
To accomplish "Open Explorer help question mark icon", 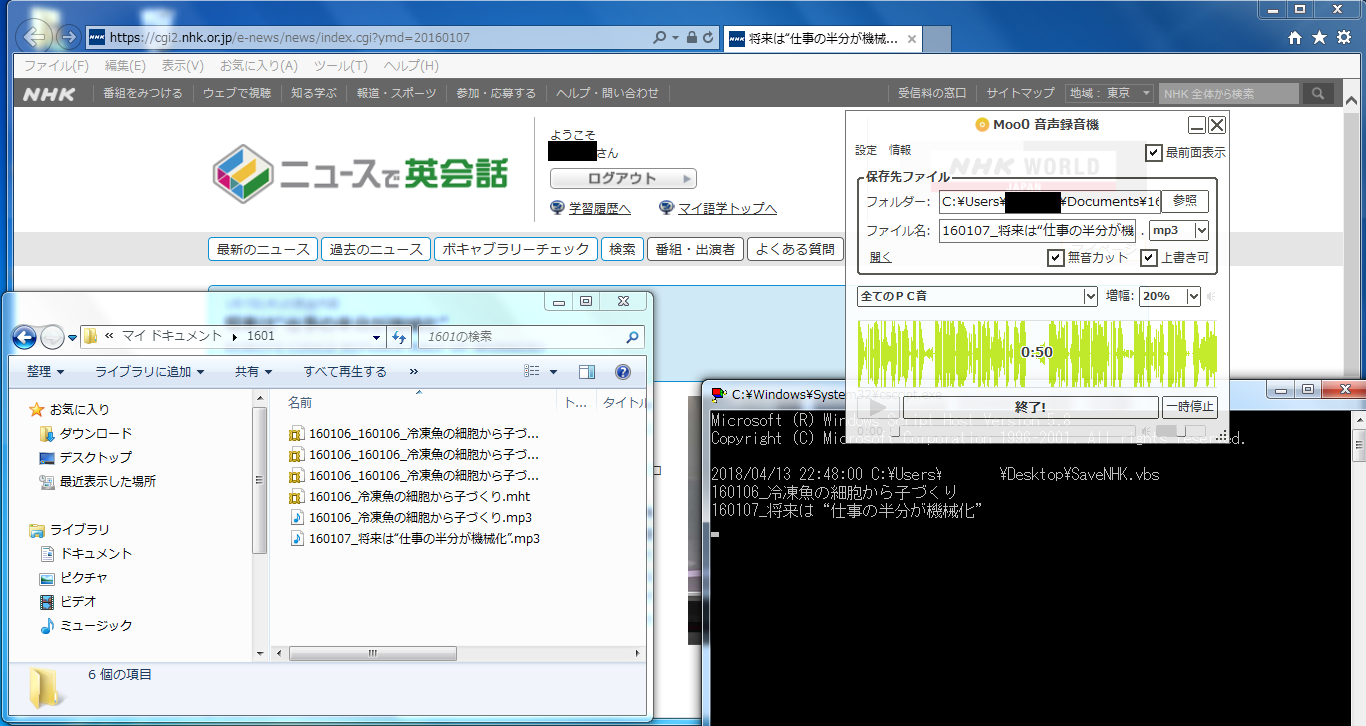I will pyautogui.click(x=623, y=371).
